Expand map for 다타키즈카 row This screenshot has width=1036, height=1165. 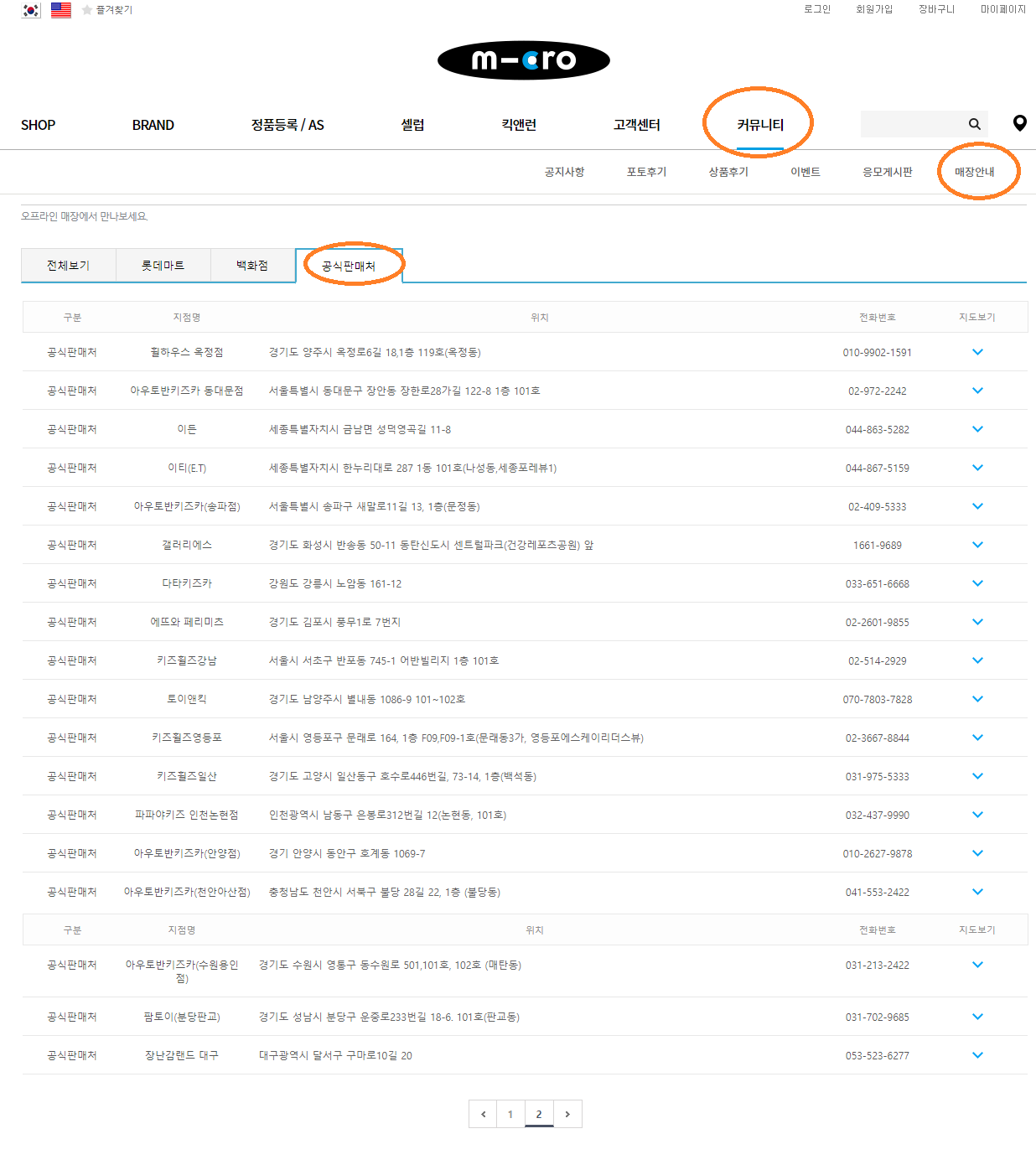pyautogui.click(x=977, y=583)
